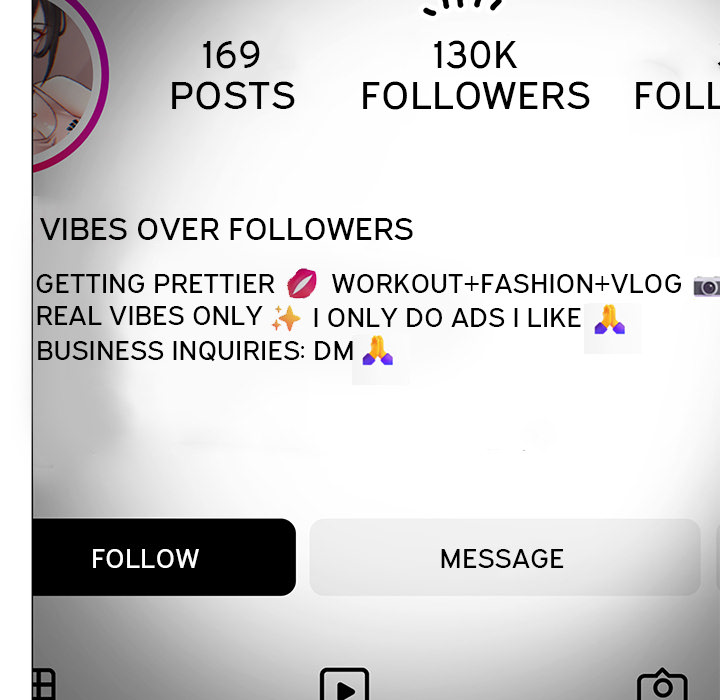The height and width of the screenshot is (700, 720).
Task: Click the praying hands emoji after DM
Action: (378, 350)
